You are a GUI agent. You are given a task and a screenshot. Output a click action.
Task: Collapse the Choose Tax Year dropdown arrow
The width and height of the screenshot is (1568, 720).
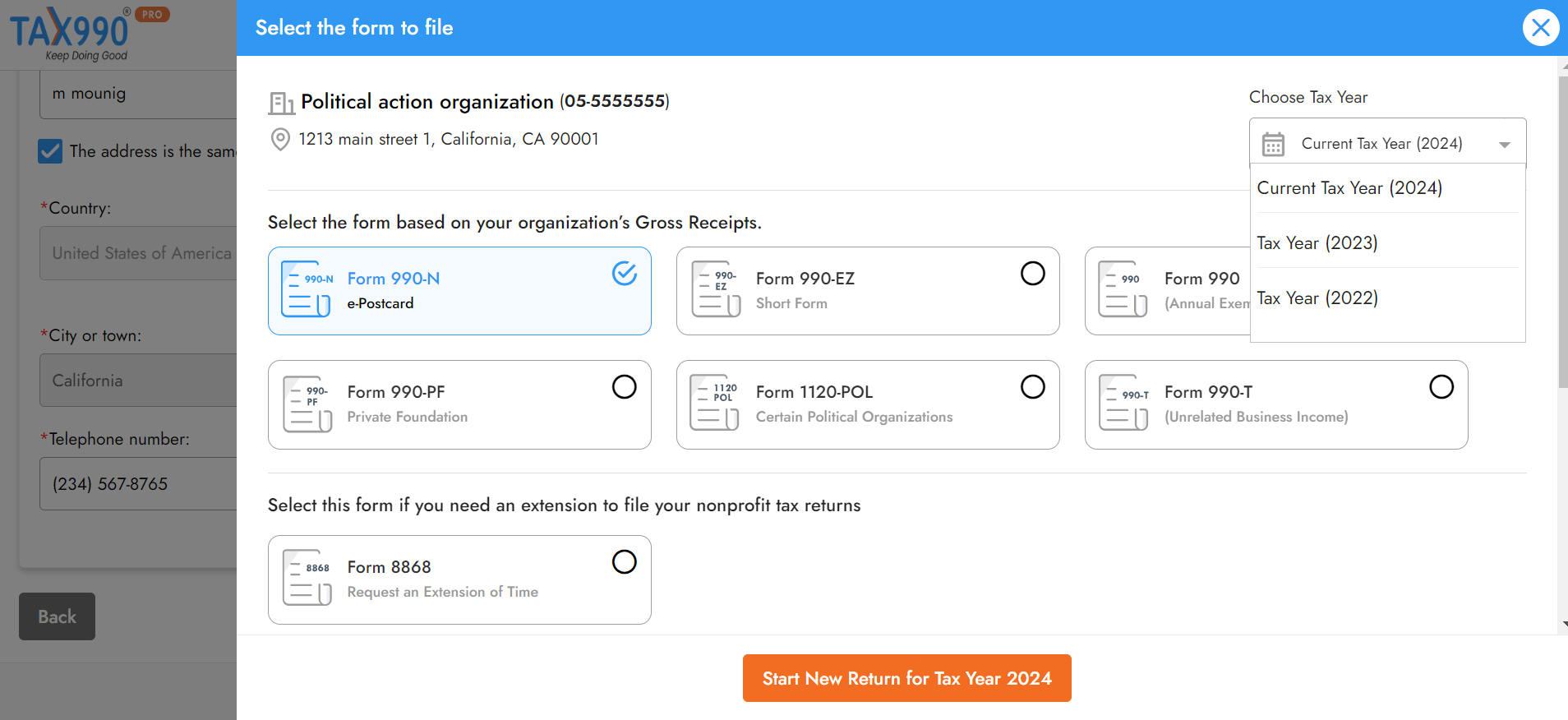click(1504, 145)
